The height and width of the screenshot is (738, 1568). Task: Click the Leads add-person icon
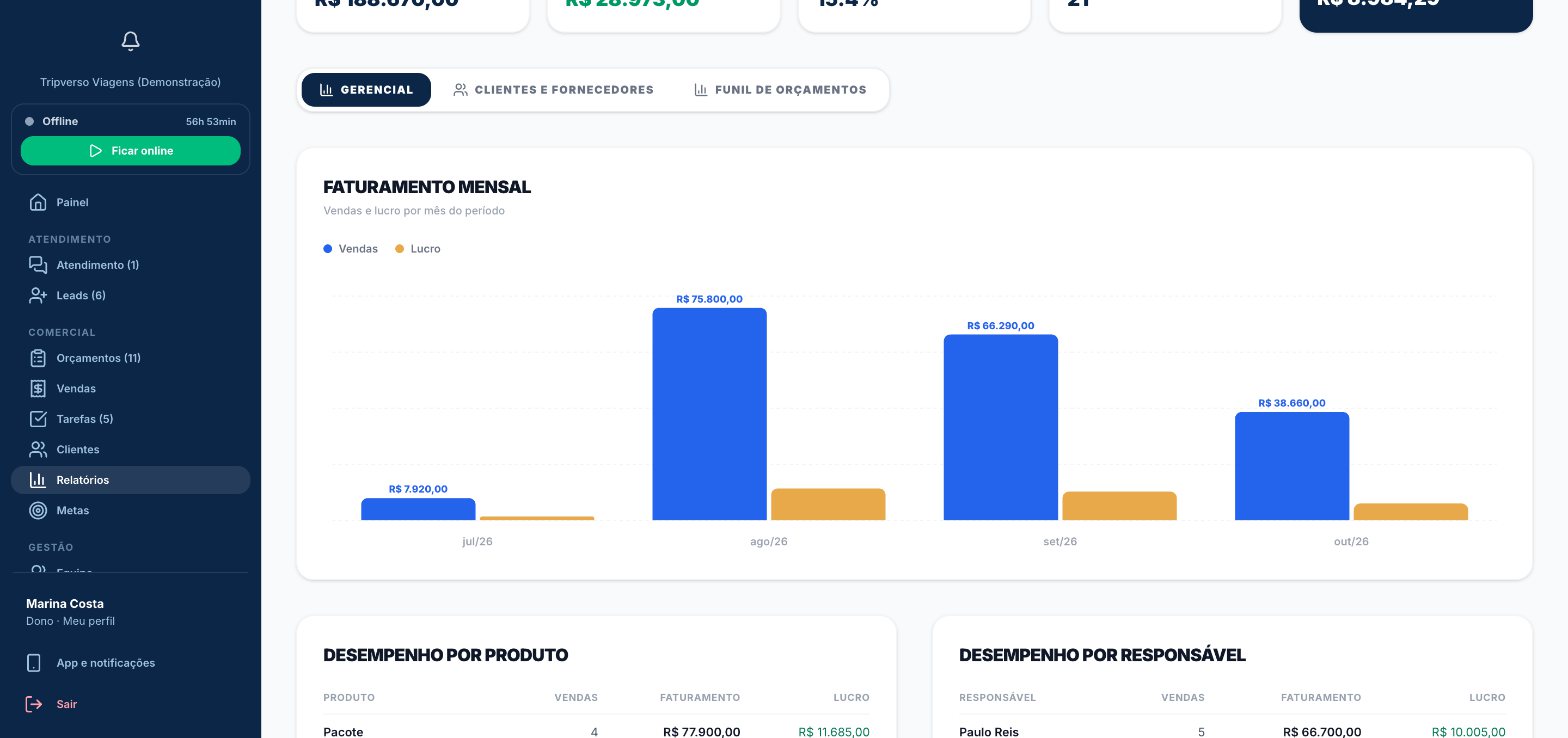tap(38, 296)
